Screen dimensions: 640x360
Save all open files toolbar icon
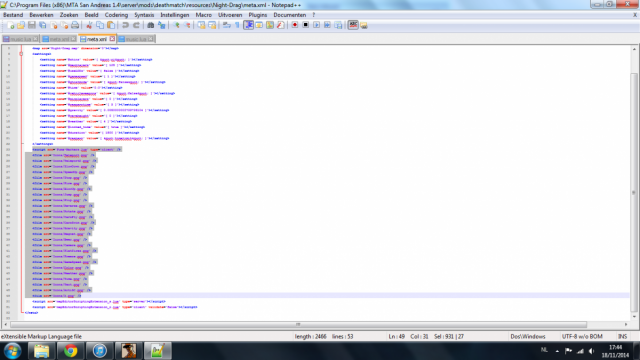tap(42, 25)
